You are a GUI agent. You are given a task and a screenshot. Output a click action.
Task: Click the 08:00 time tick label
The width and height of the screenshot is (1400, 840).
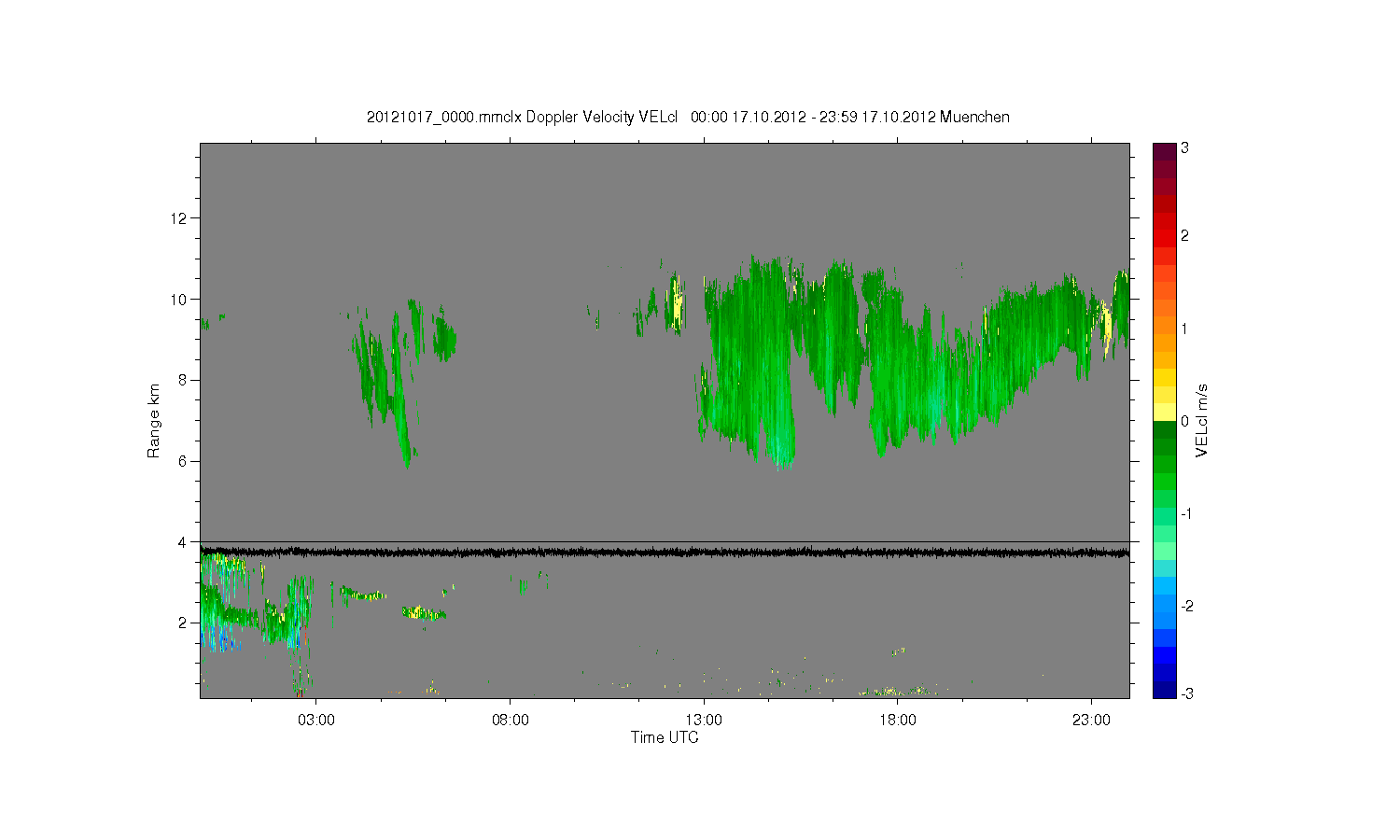[x=511, y=721]
